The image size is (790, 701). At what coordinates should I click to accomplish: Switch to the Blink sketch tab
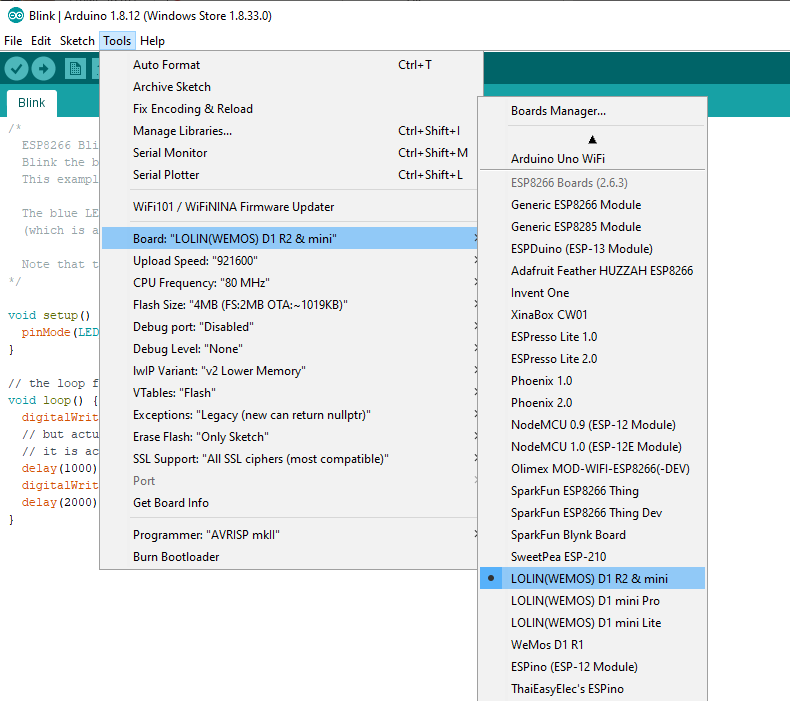(x=32, y=103)
